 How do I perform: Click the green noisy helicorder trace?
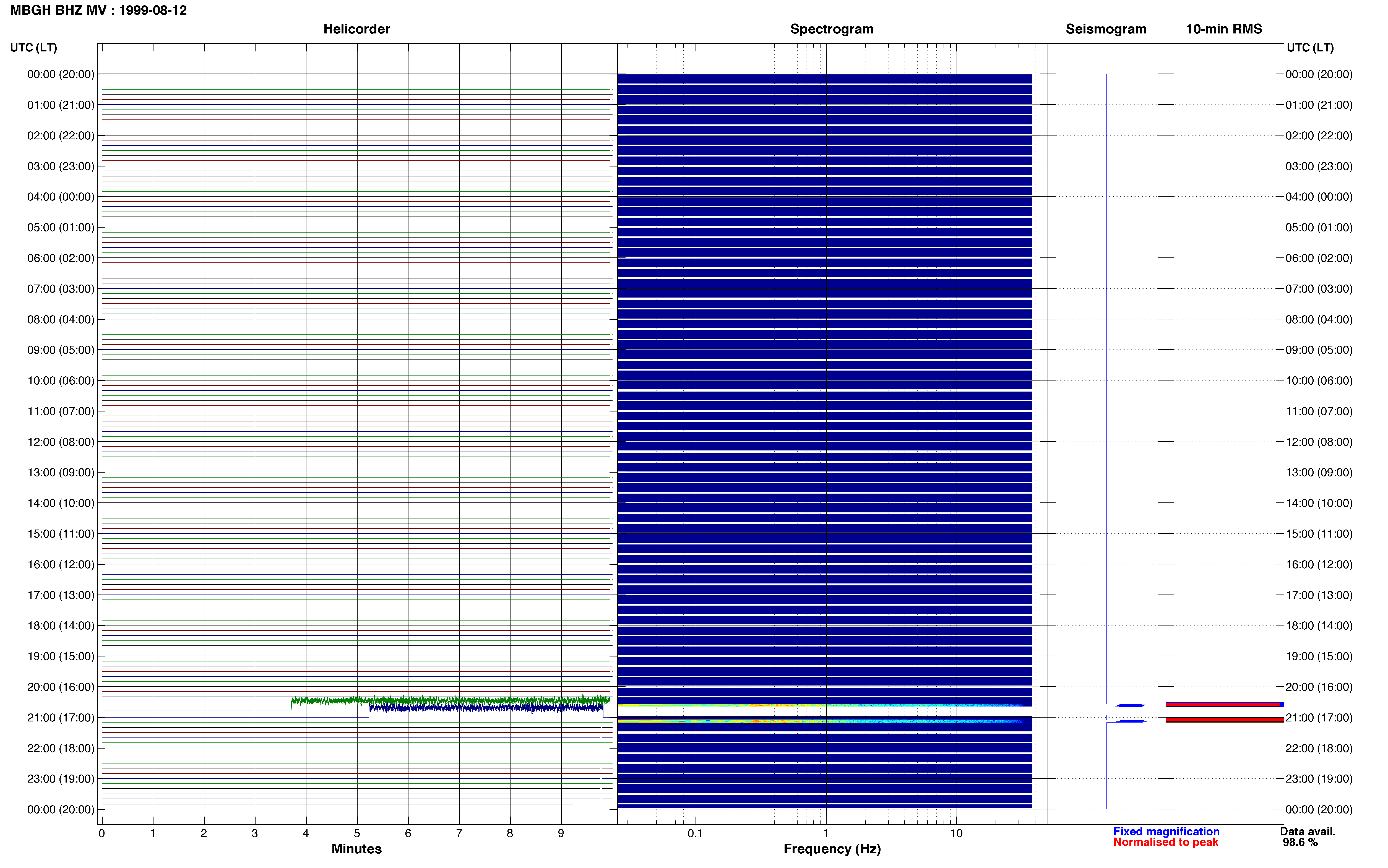(x=450, y=700)
